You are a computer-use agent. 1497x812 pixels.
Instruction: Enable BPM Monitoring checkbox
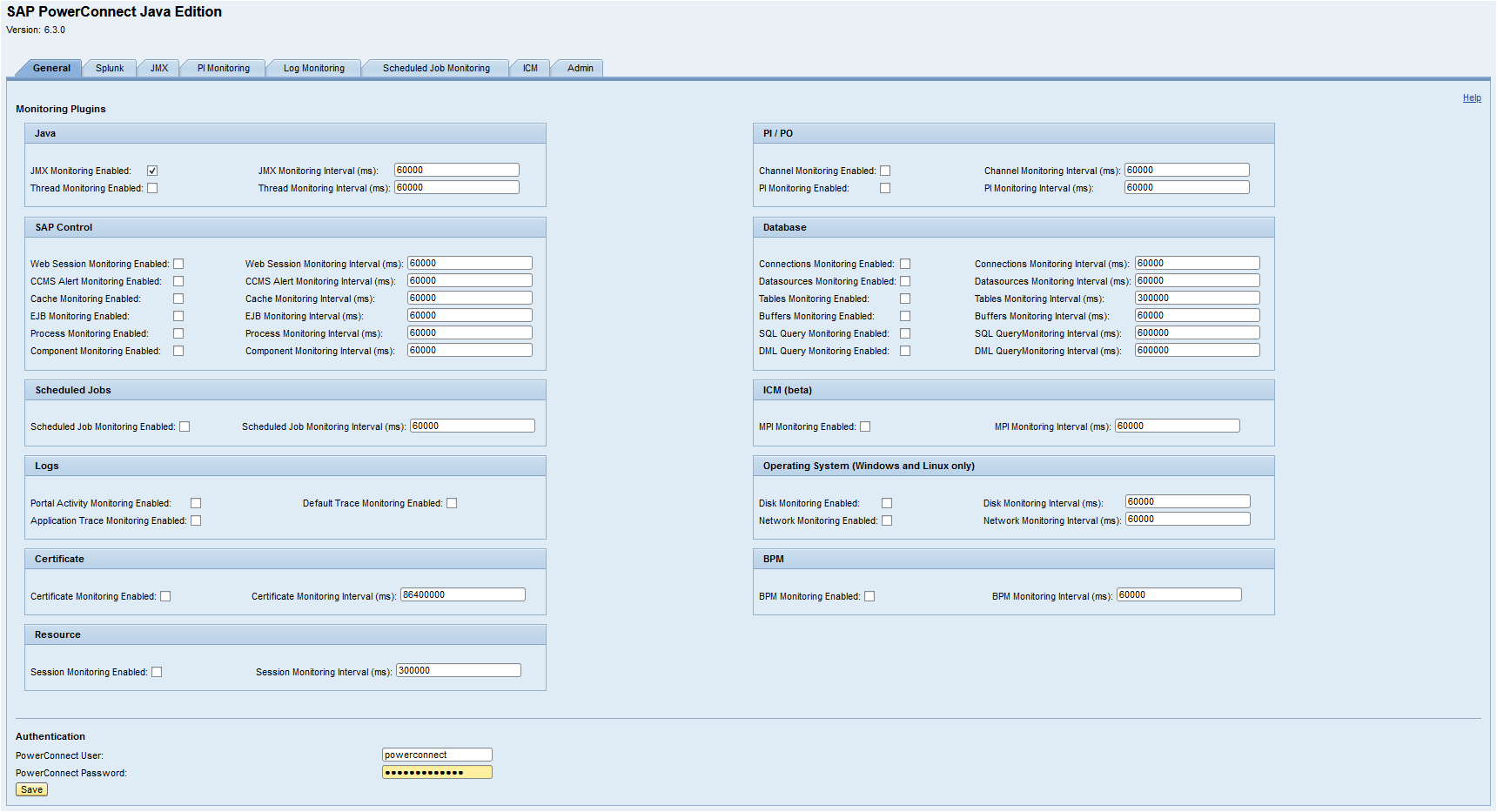[869, 596]
